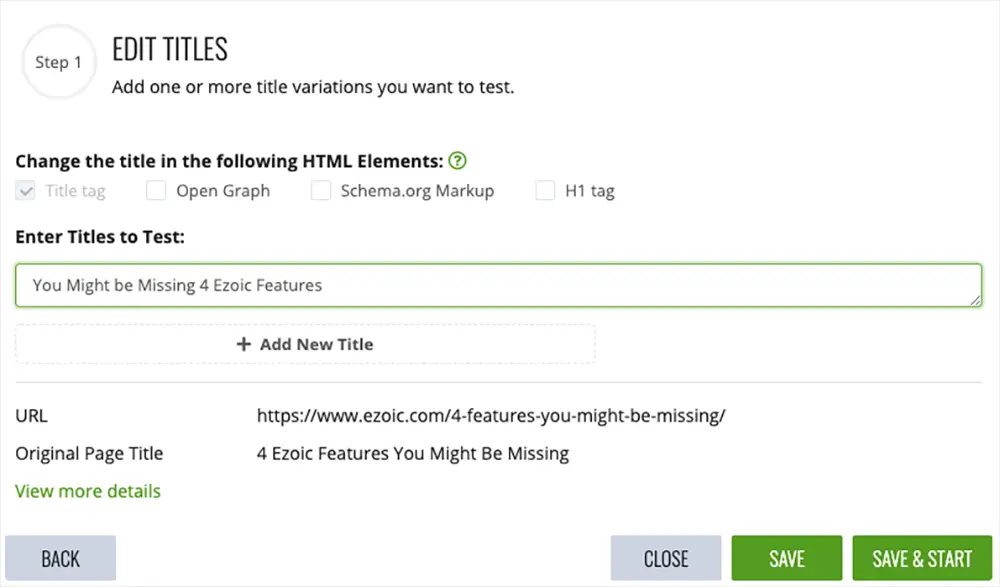Click the 'Enter Titles to Test:' label
1000x587 pixels.
coord(100,237)
